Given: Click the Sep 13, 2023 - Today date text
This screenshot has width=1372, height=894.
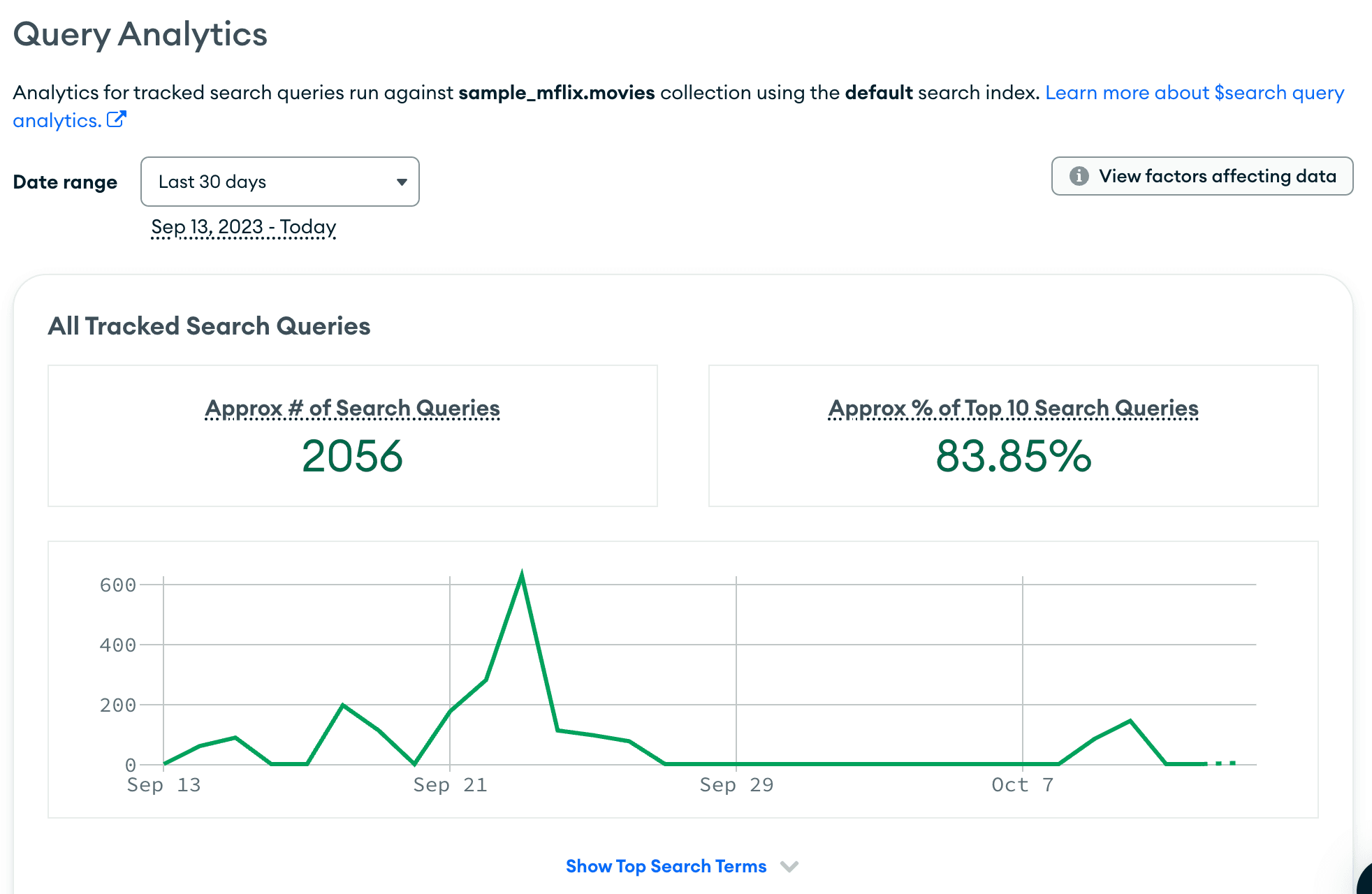Looking at the screenshot, I should pos(244,227).
